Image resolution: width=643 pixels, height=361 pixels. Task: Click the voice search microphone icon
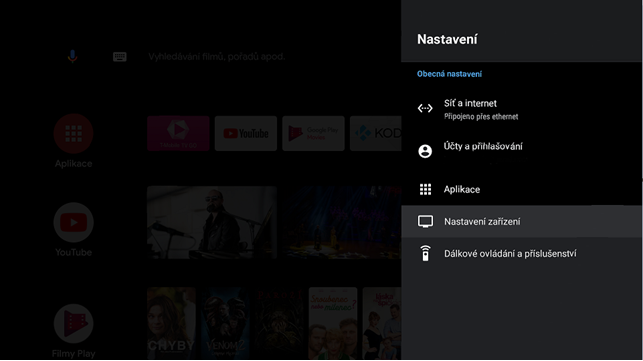point(73,56)
